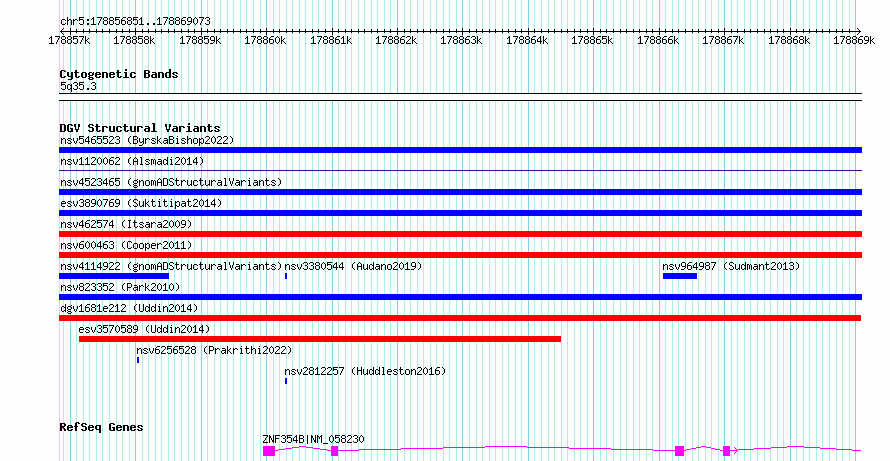Click the 178857k ruler tick label
This screenshot has width=890, height=461.
69,41
